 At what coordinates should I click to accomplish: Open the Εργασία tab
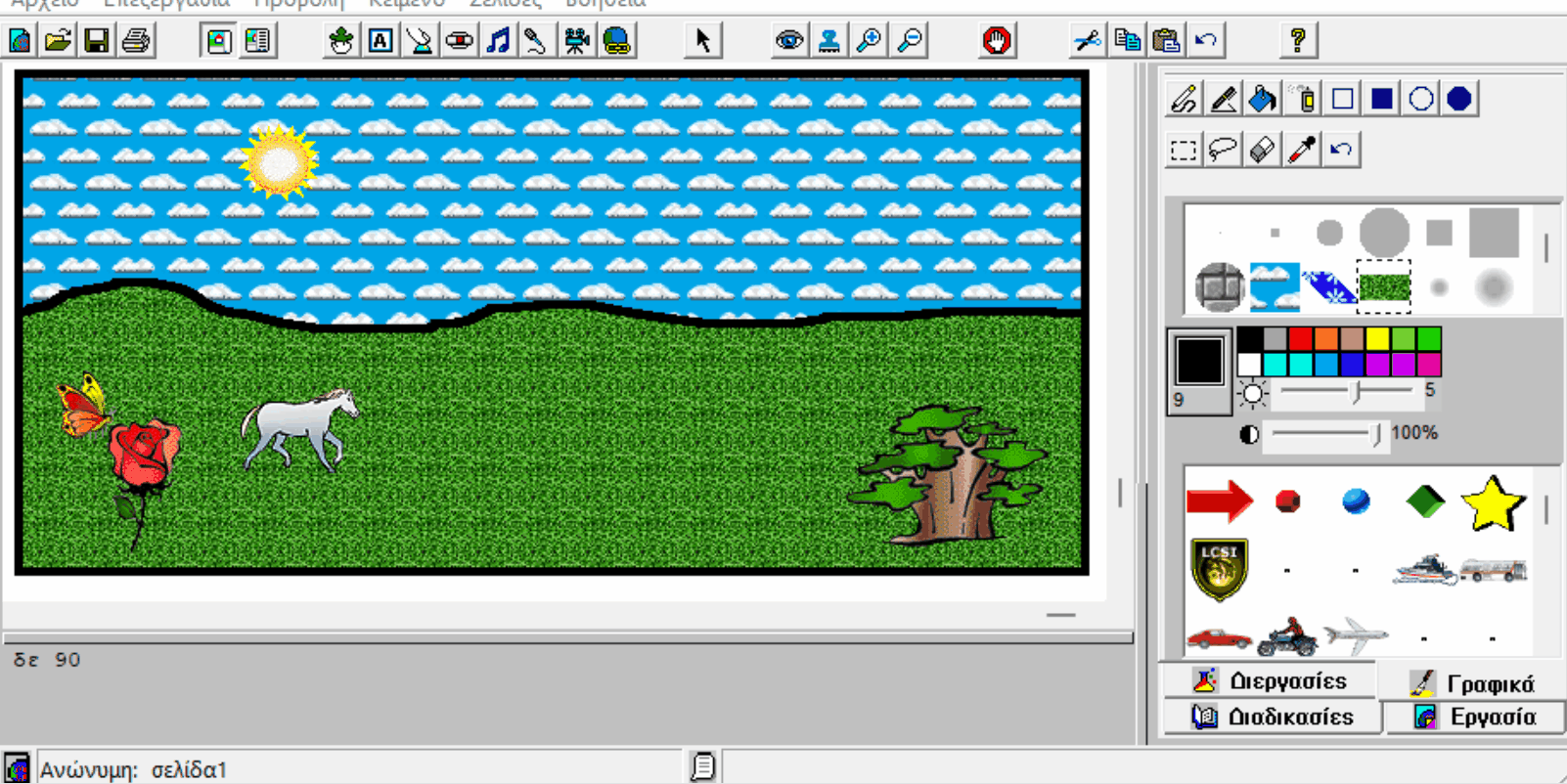[1475, 717]
